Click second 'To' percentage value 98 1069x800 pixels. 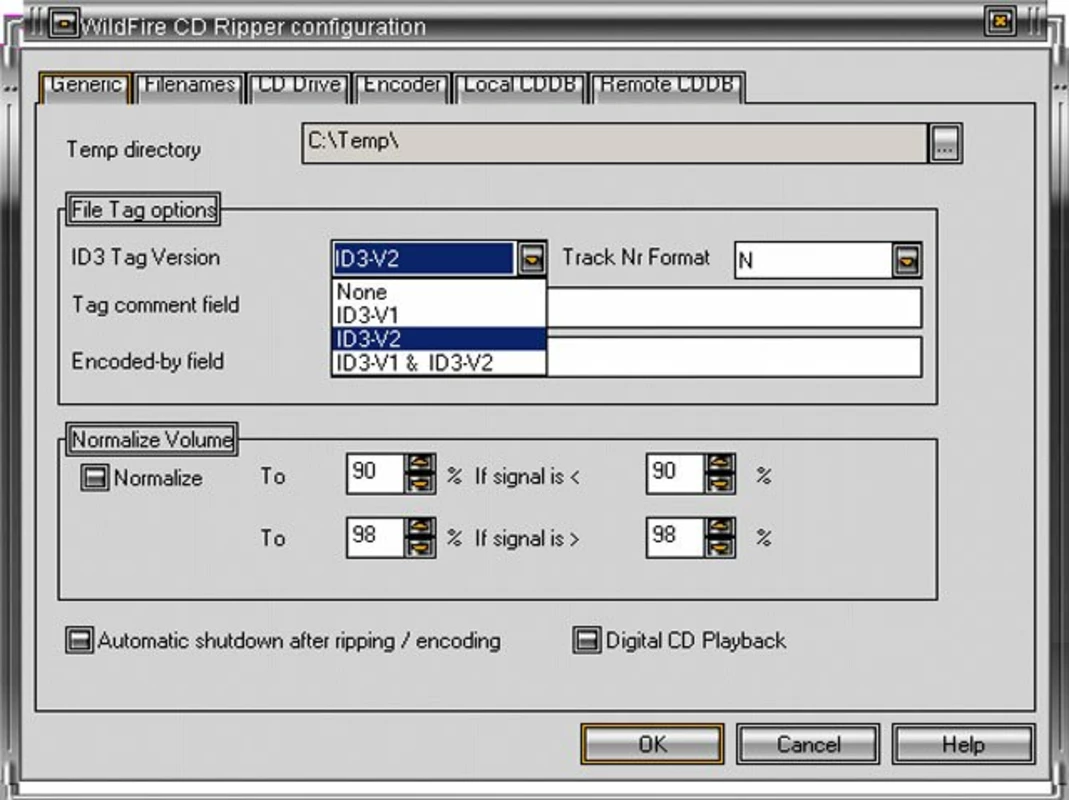(x=376, y=537)
